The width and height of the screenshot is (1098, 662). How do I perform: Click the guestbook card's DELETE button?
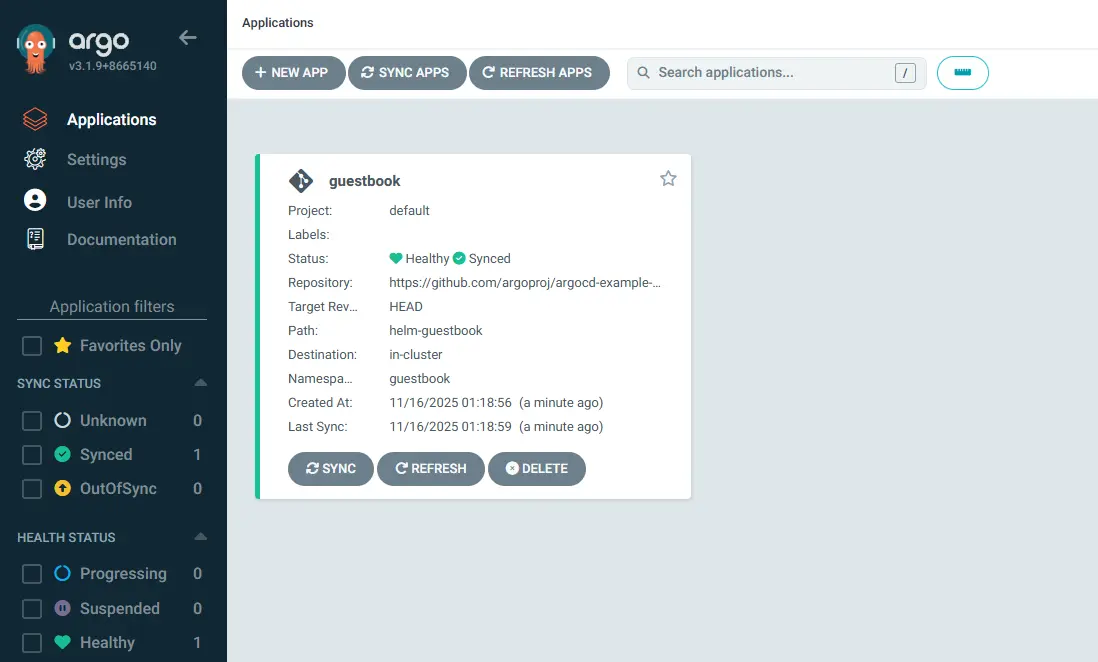click(536, 468)
